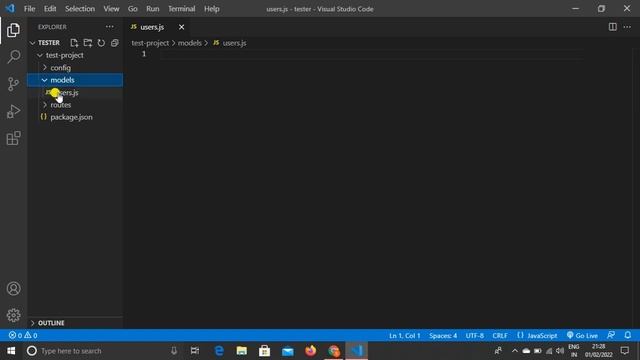Change encoding via UTF-8 indicator

[475, 336]
